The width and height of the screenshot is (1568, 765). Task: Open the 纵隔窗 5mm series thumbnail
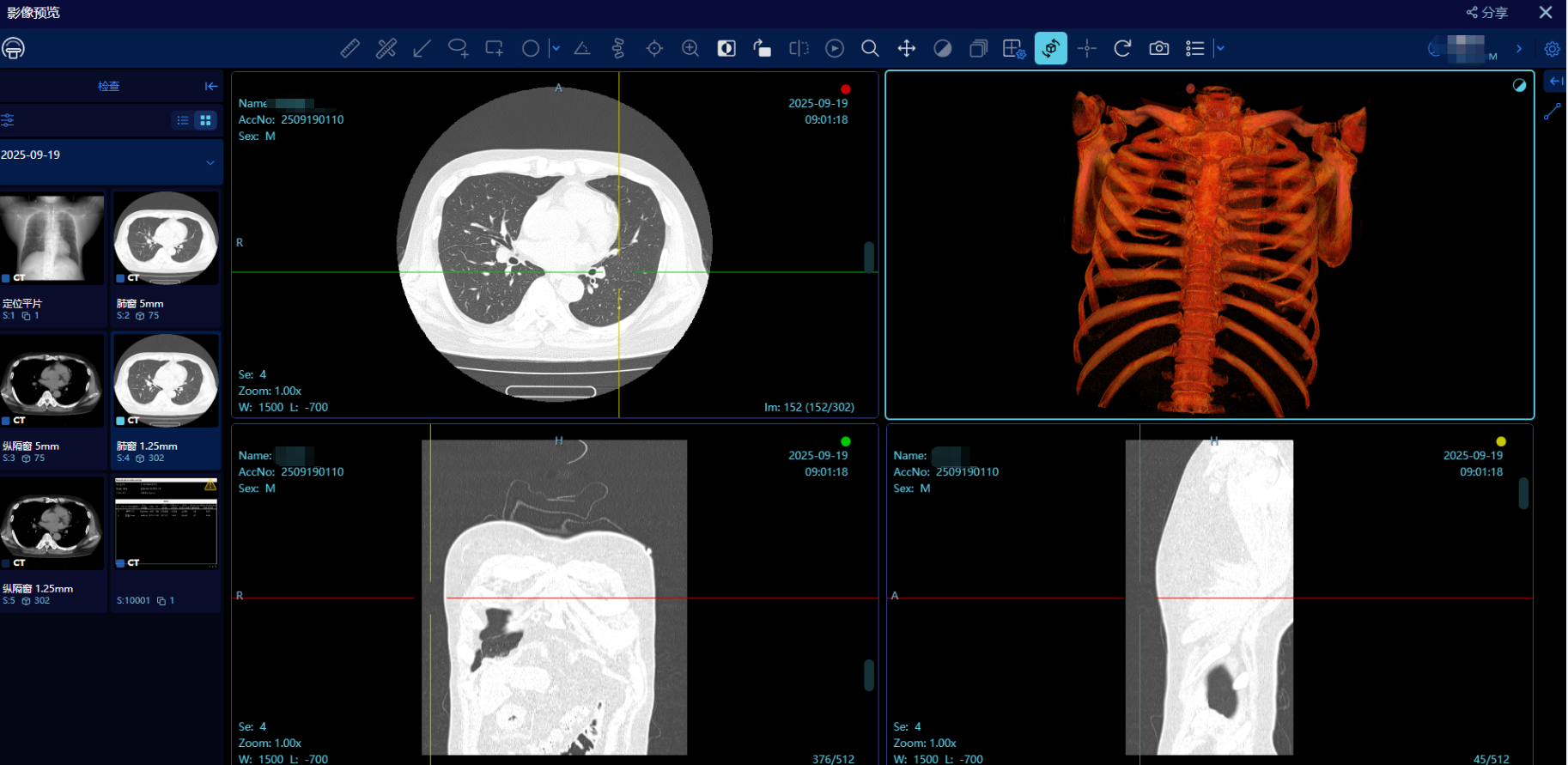click(x=52, y=382)
